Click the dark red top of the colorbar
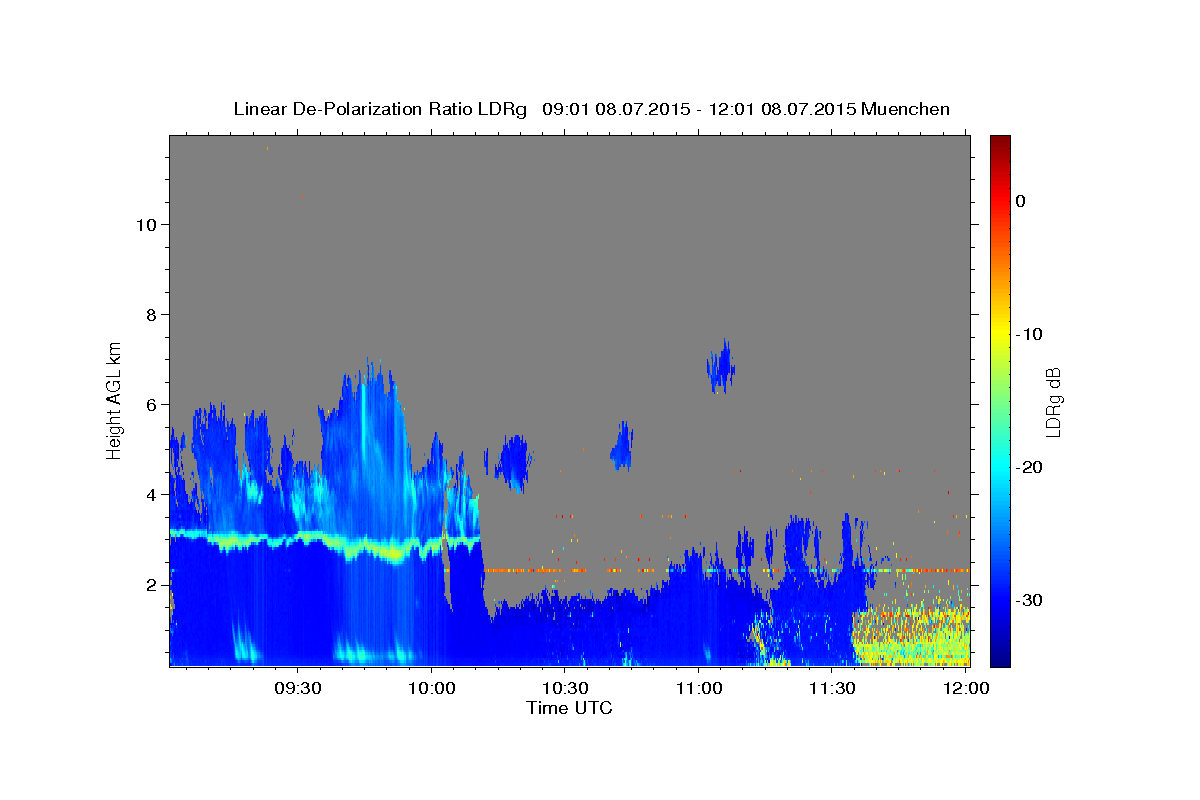The image size is (1200, 800). 999,145
